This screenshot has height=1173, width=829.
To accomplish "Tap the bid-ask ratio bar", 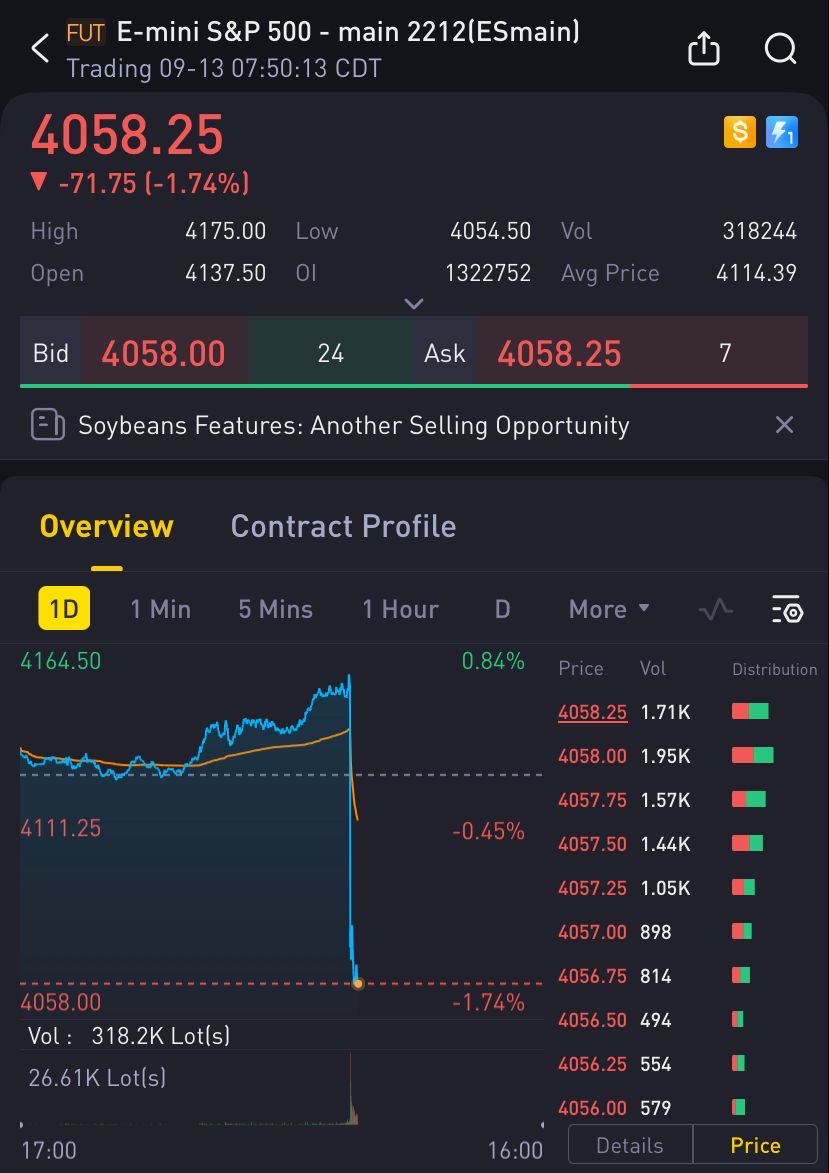I will [x=414, y=386].
